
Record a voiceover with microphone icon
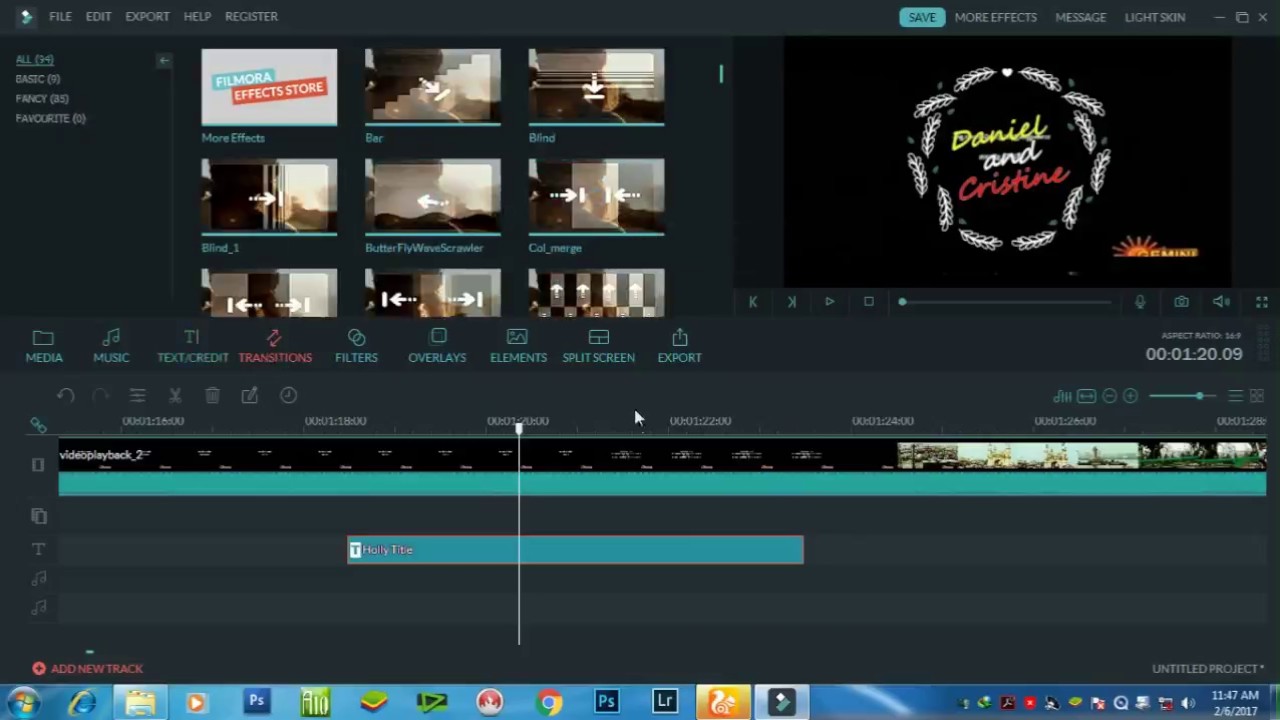point(1140,302)
